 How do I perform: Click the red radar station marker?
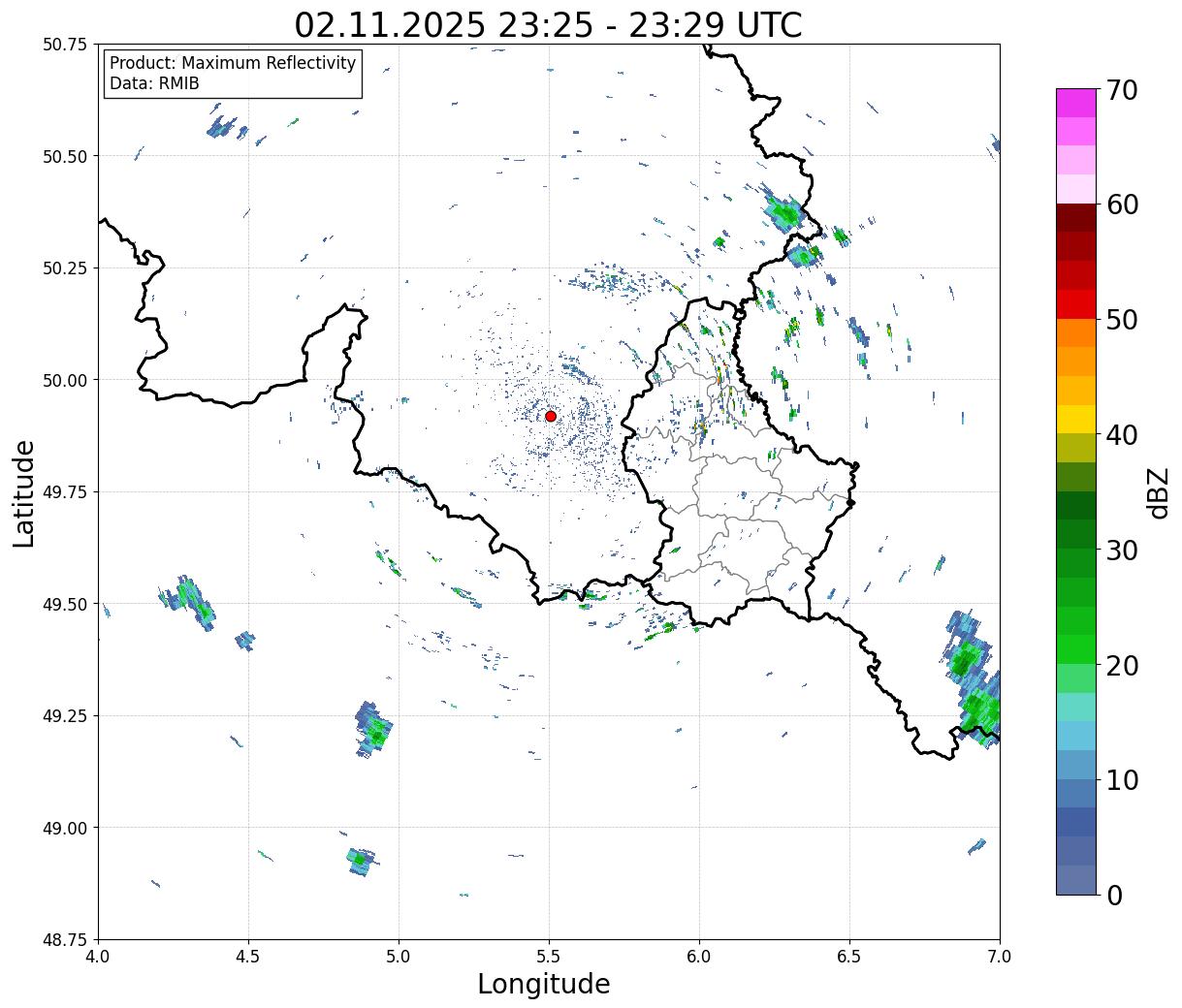coord(551,416)
